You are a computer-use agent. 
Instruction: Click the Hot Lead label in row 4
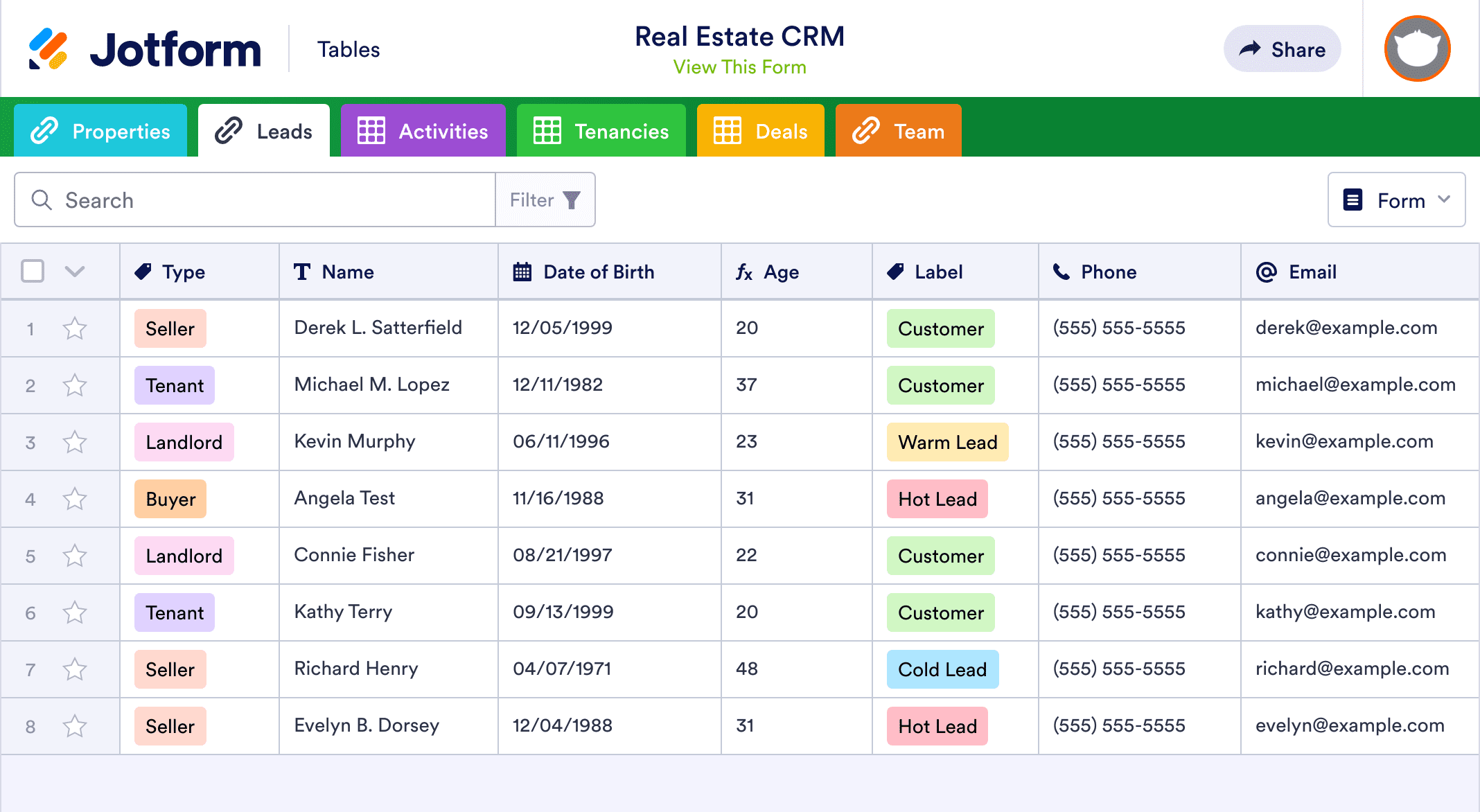click(x=937, y=499)
